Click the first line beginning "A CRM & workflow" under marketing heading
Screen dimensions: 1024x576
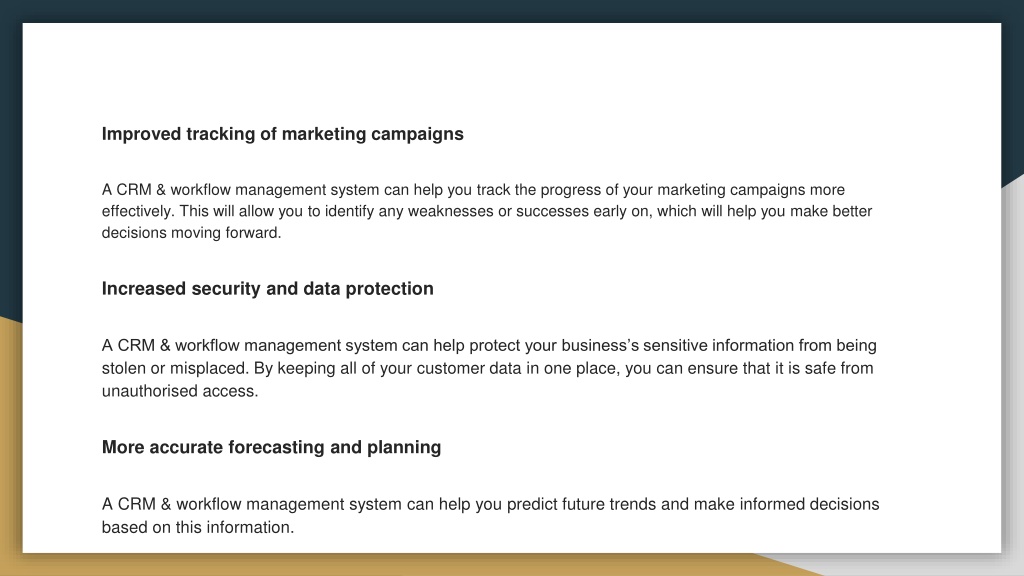pos(473,190)
